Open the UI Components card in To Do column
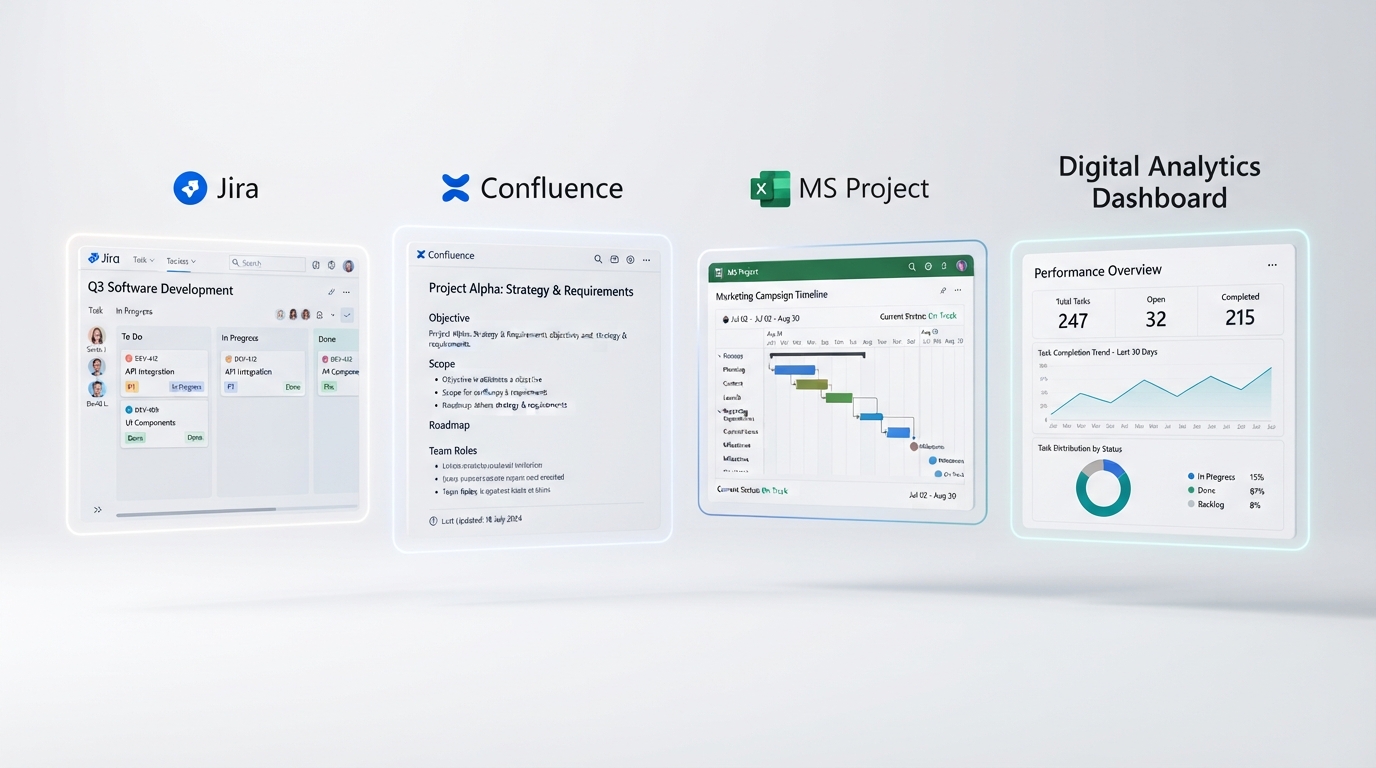 (164, 424)
